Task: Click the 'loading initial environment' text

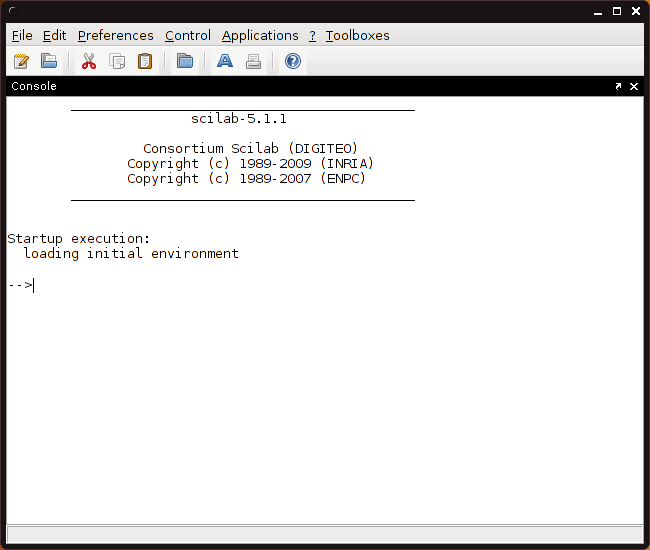Action: coord(131,253)
